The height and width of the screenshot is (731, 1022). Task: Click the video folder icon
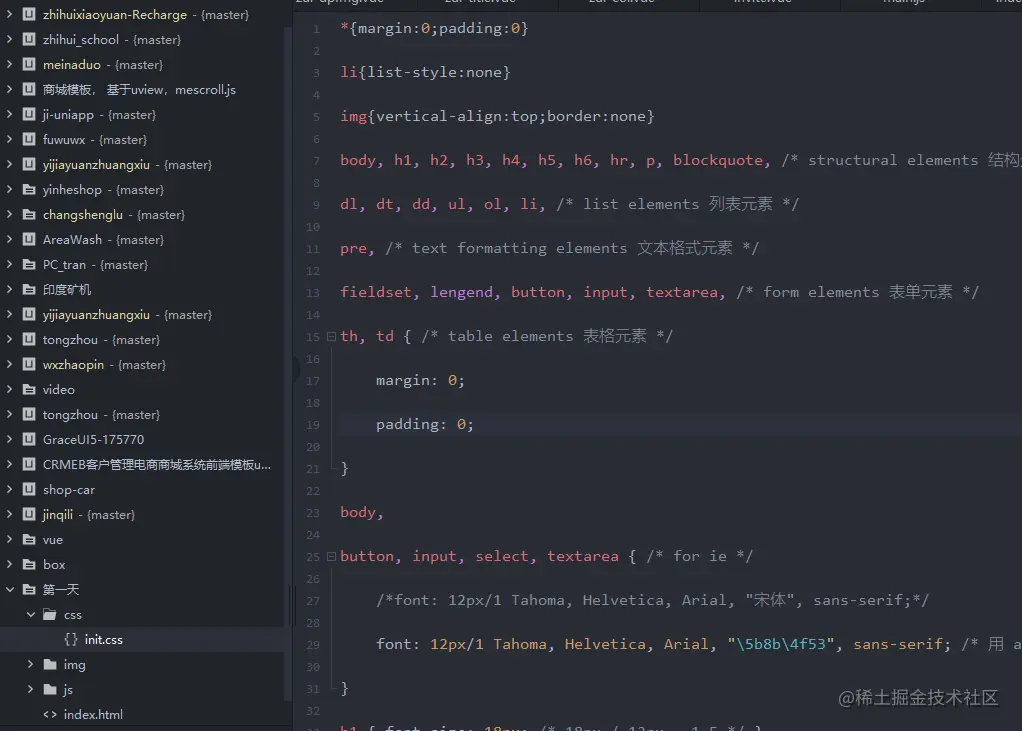tap(29, 390)
